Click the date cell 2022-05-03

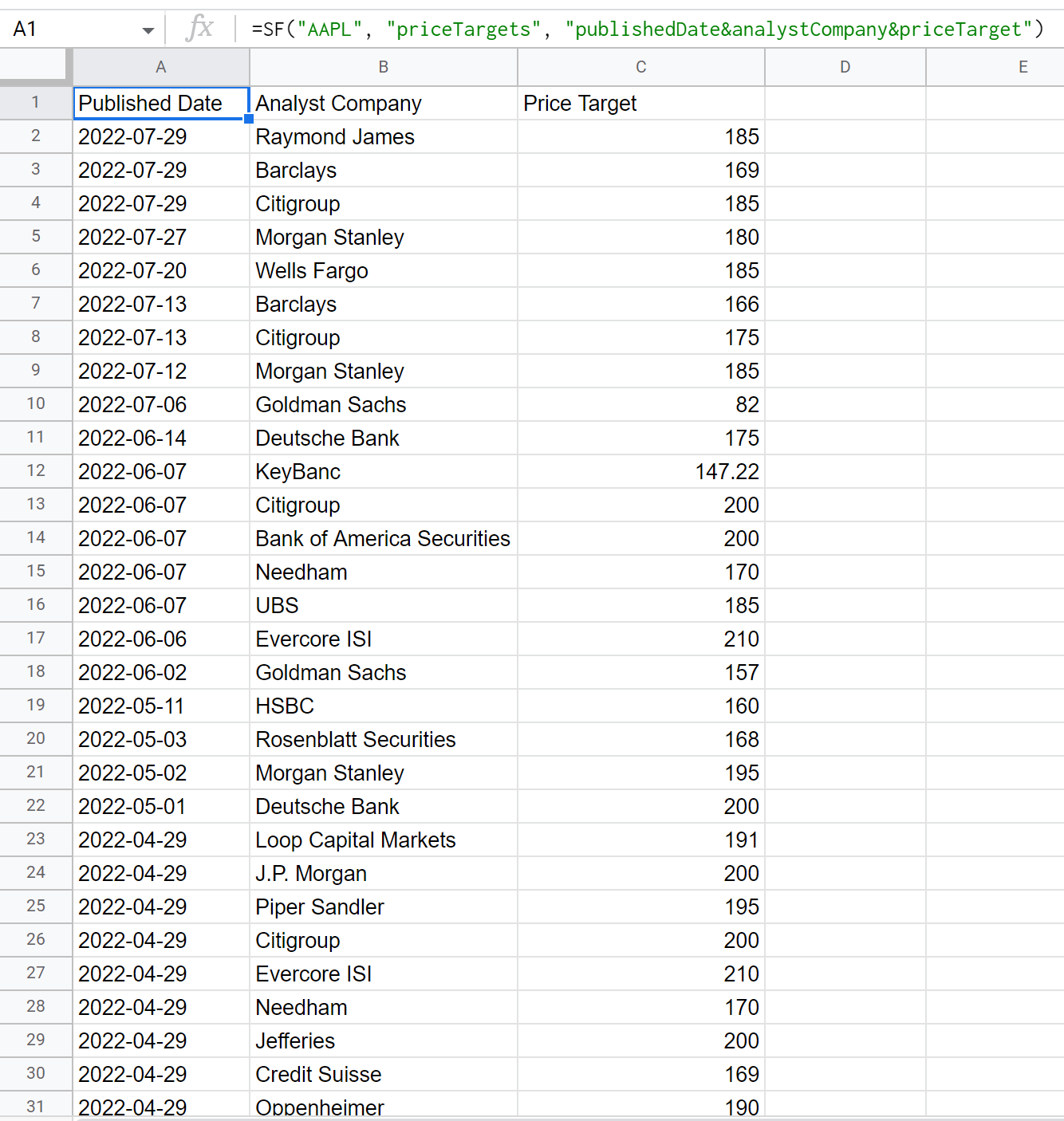click(x=161, y=739)
